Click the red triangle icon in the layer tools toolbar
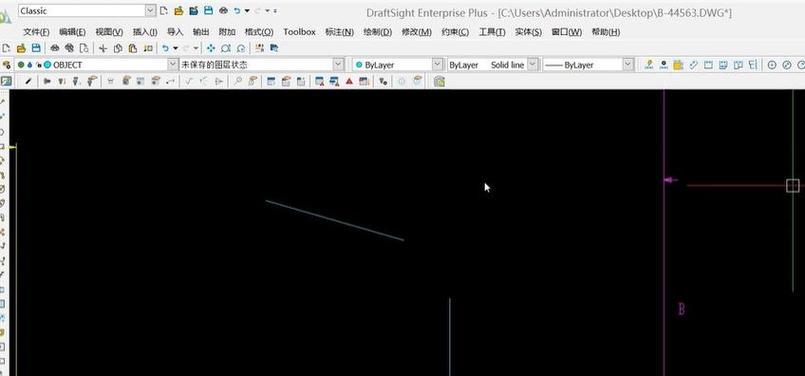 [349, 81]
